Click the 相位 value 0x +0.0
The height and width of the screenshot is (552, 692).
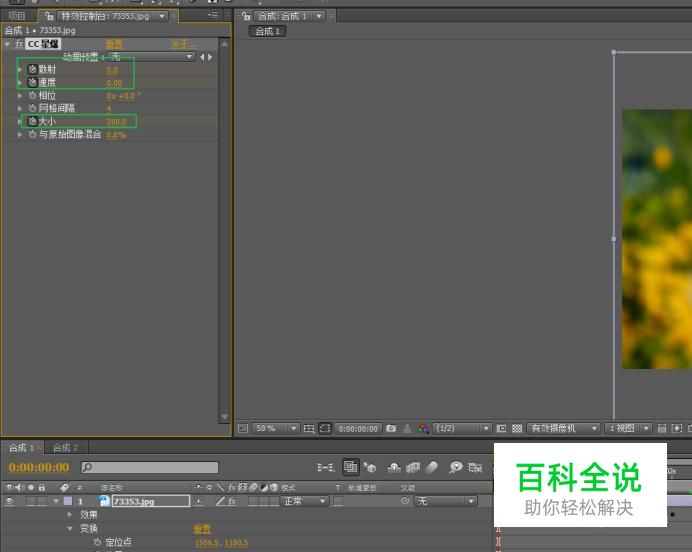(123, 96)
